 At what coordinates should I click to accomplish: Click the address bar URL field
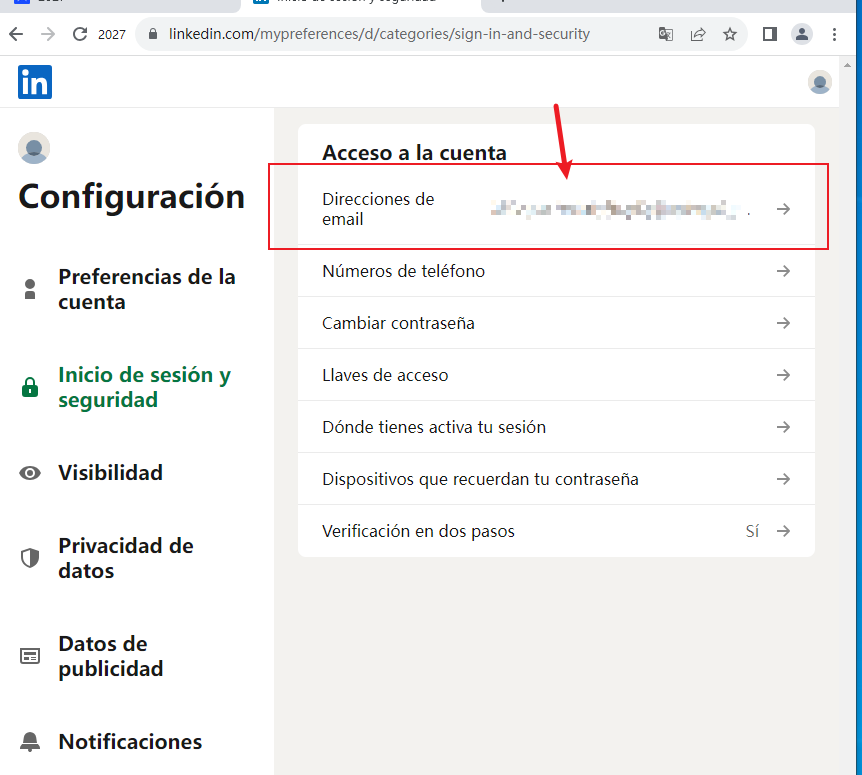point(380,34)
